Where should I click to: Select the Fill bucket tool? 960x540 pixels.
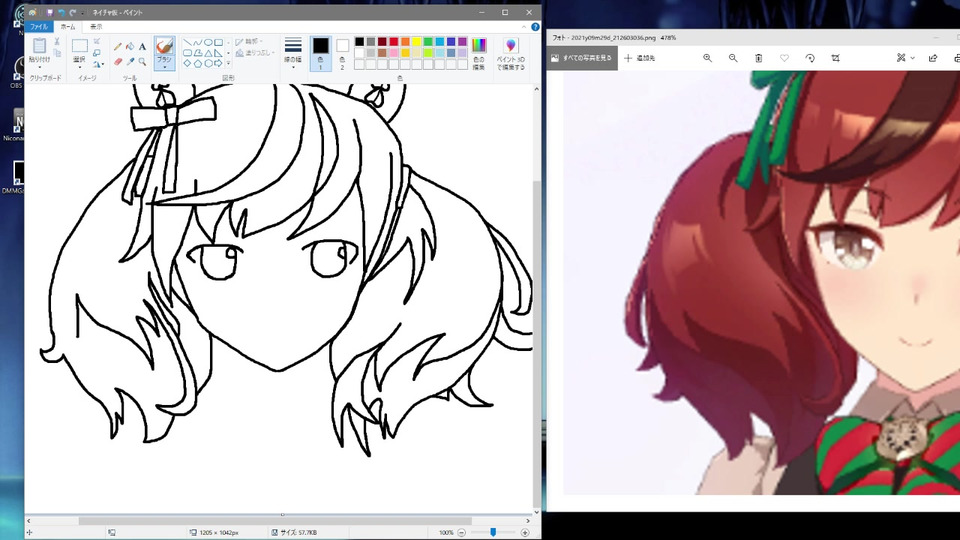click(130, 46)
